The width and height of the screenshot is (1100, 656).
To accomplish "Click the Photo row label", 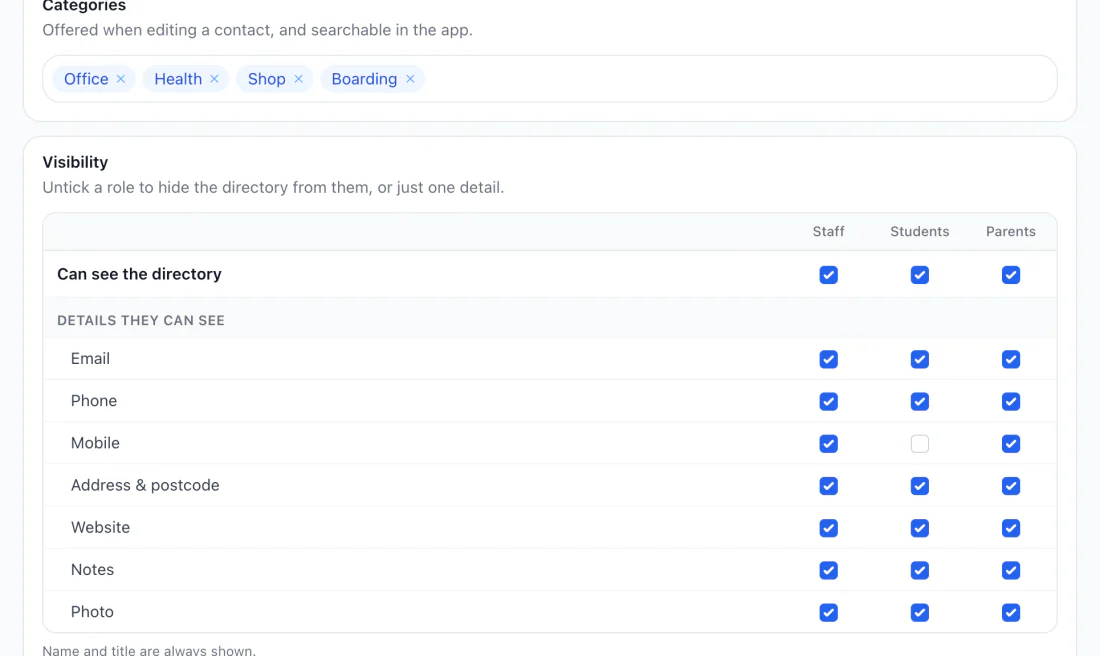I will (x=92, y=611).
